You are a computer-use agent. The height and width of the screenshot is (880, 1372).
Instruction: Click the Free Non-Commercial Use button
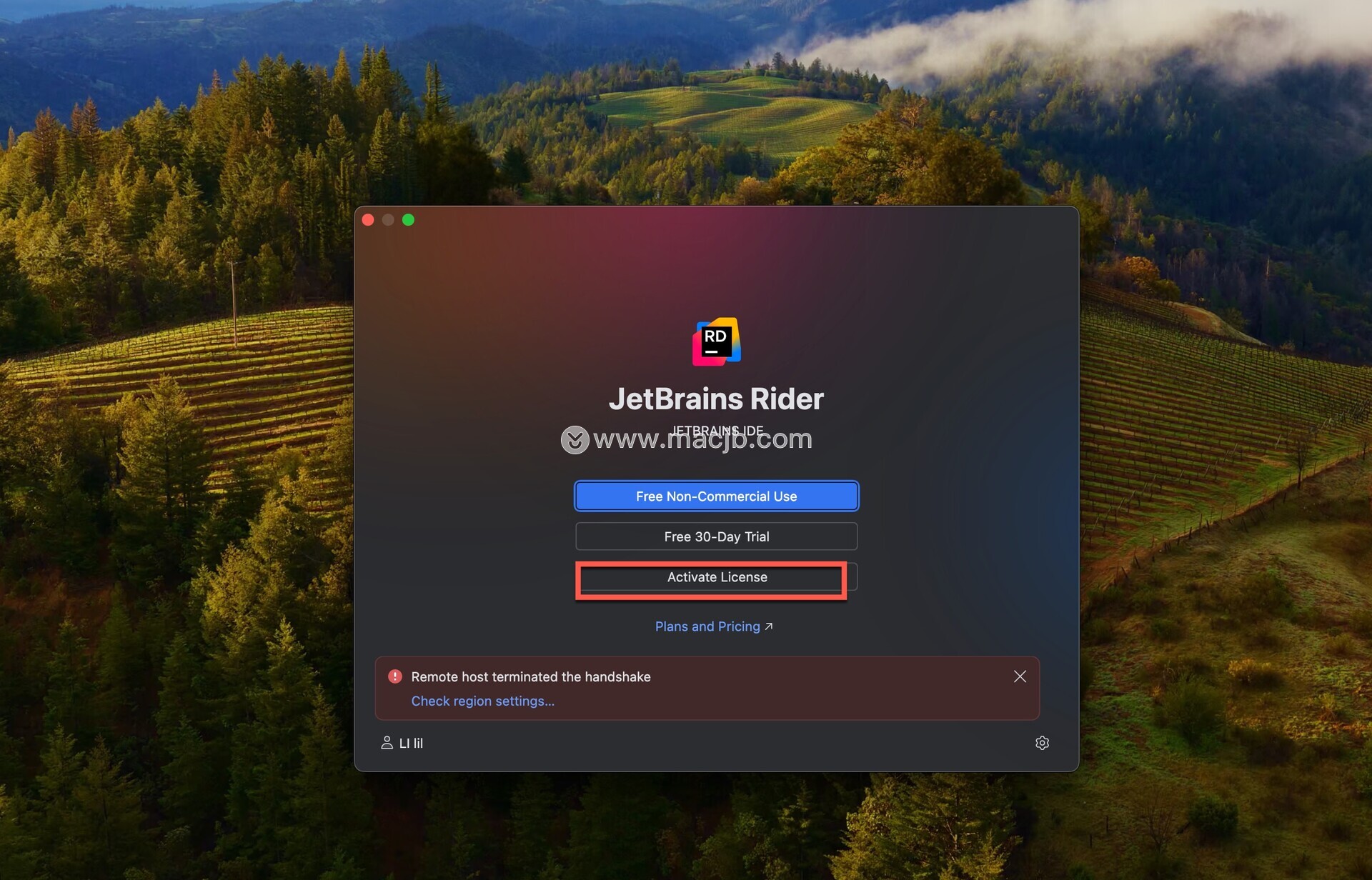point(716,496)
